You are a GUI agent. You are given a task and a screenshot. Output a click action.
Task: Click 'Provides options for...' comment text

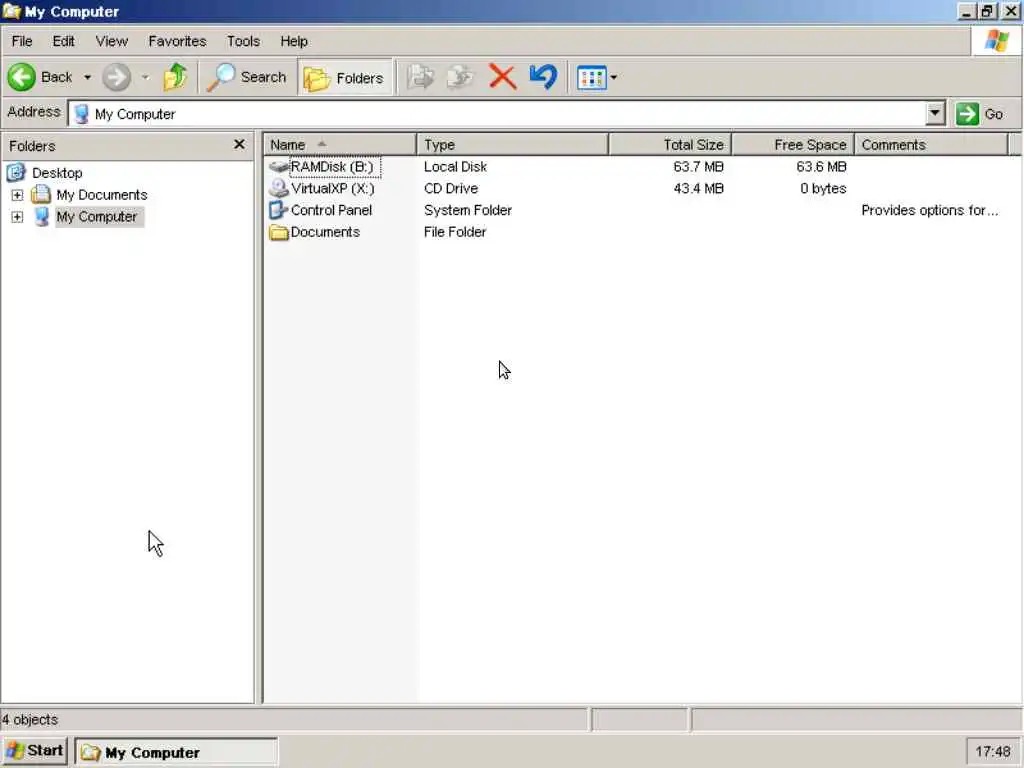929,210
